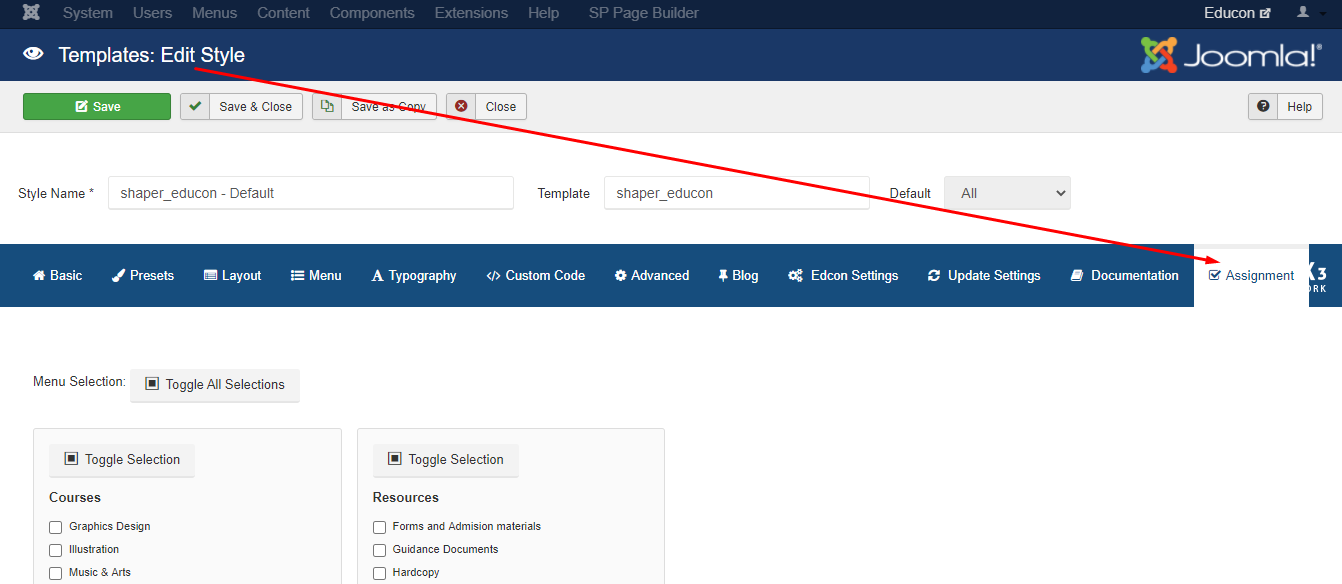
Task: Switch to the Basic tab
Action: coord(57,275)
